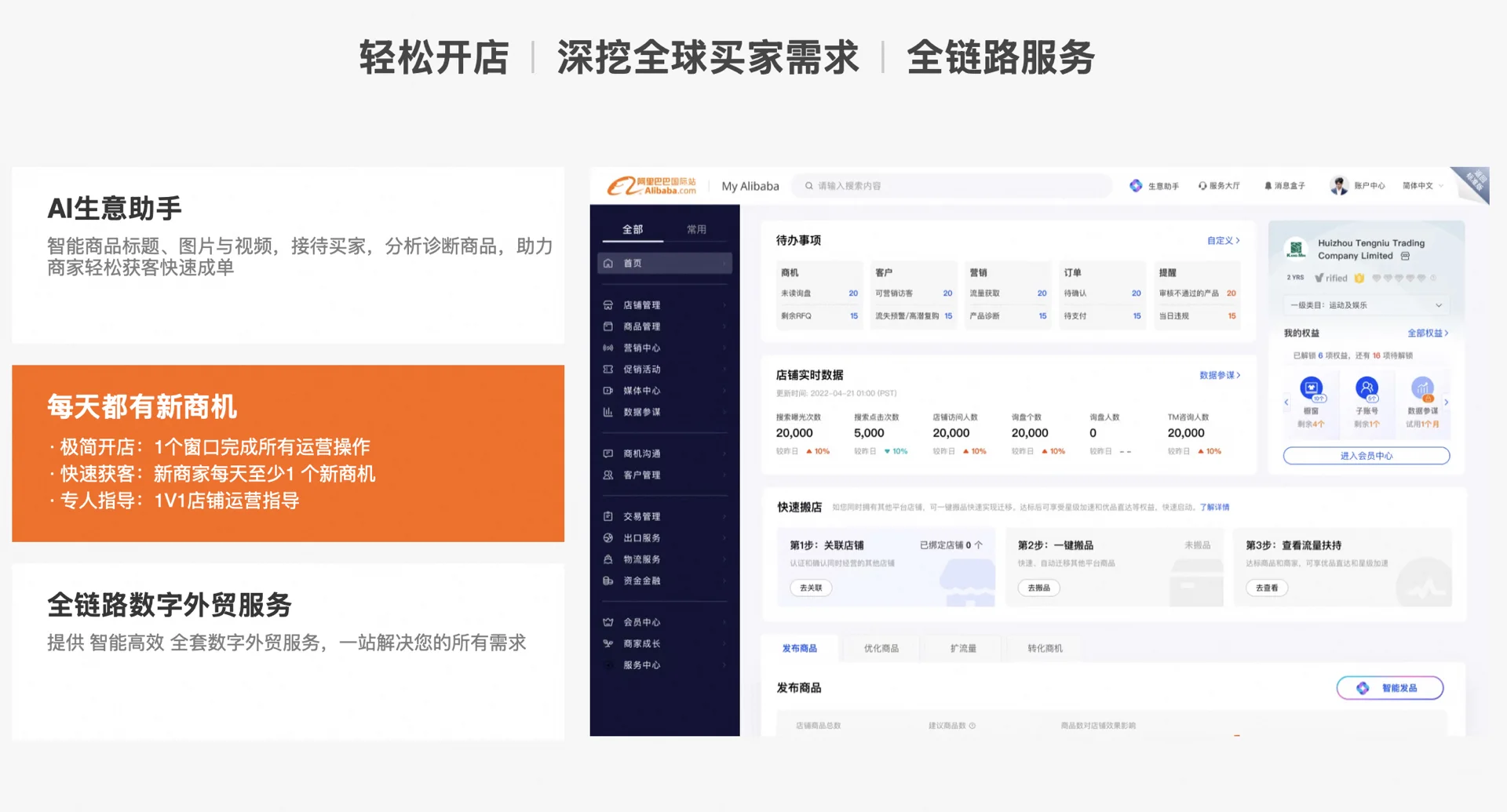Click the 去搬品 button
1507x812 pixels.
coord(1038,588)
